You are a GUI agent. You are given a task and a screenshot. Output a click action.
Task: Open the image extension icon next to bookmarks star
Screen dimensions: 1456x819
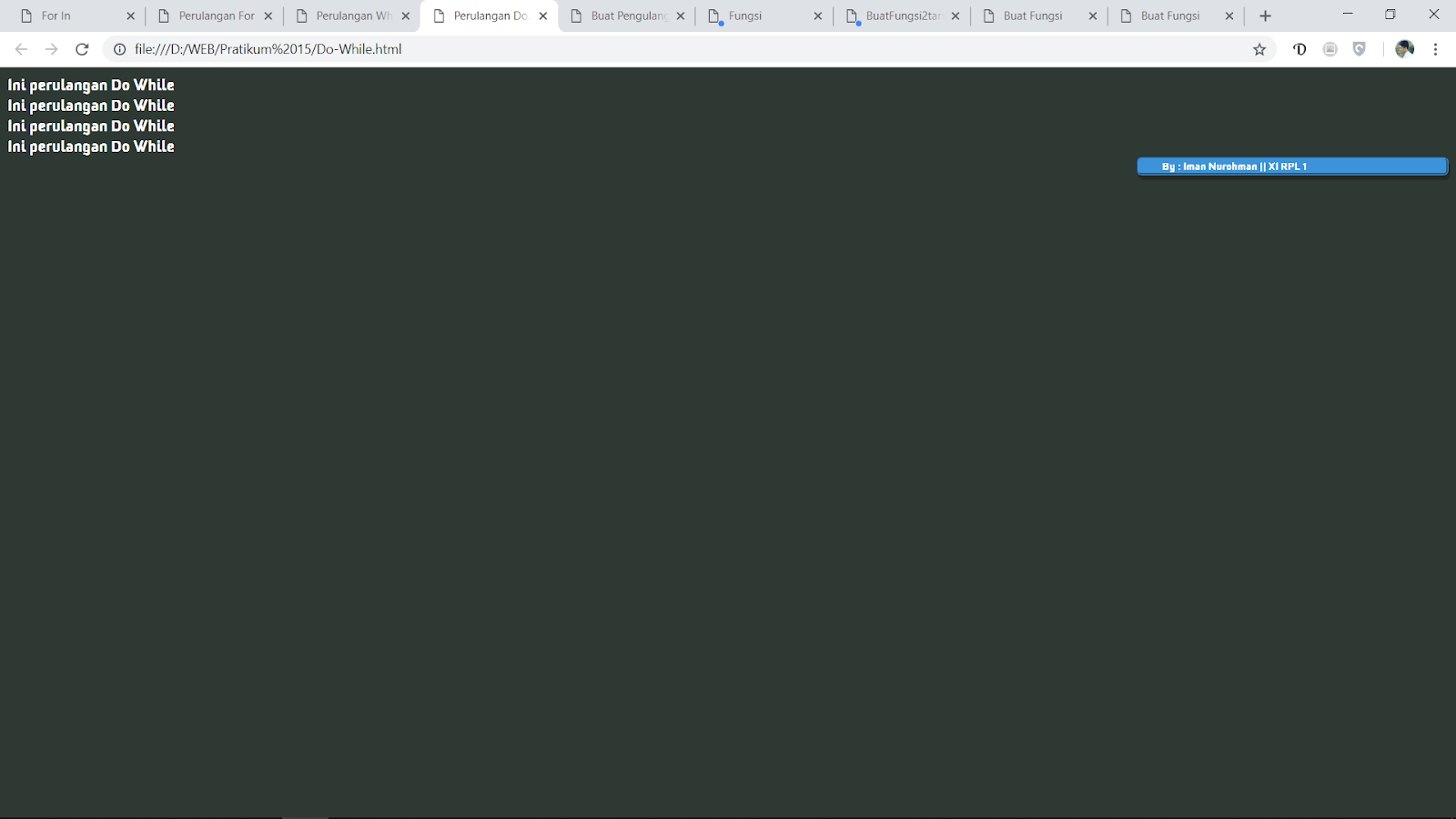[x=1329, y=49]
